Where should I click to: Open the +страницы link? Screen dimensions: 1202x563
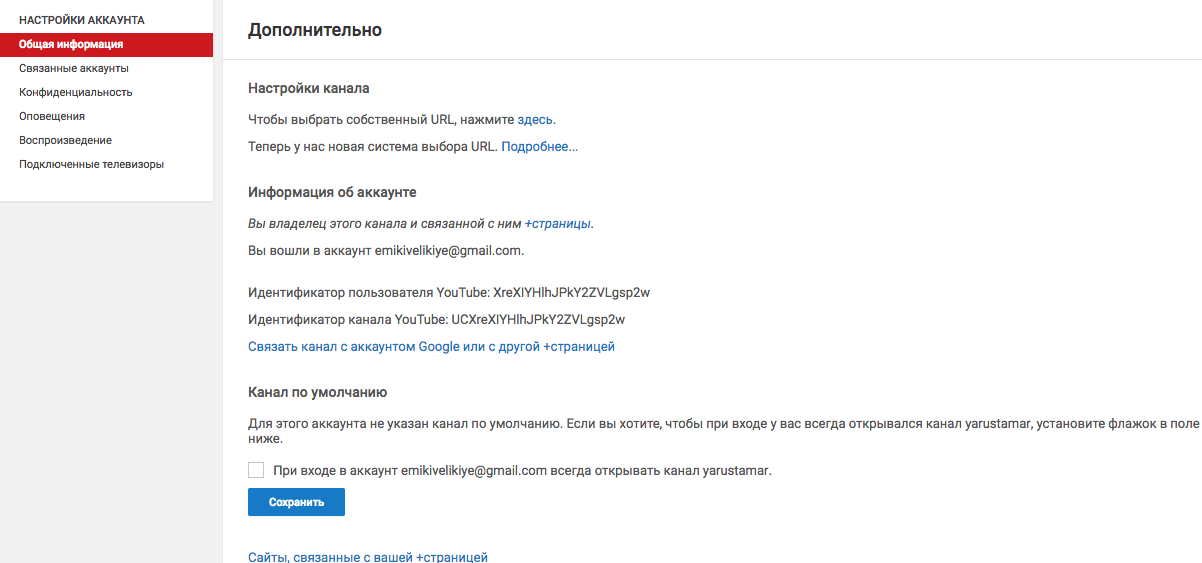pyautogui.click(x=558, y=223)
